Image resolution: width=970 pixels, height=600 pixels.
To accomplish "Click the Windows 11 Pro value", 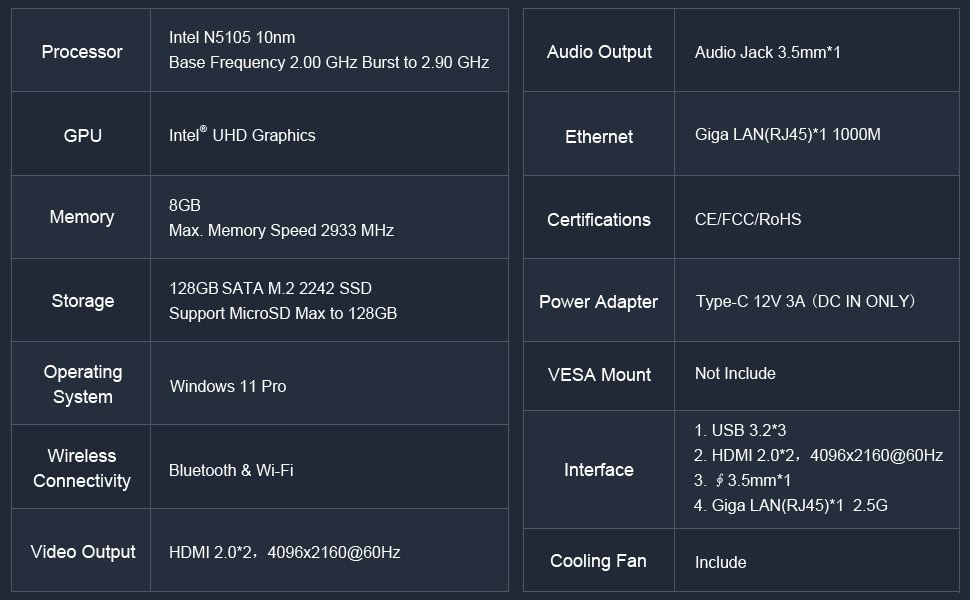I will pos(228,386).
